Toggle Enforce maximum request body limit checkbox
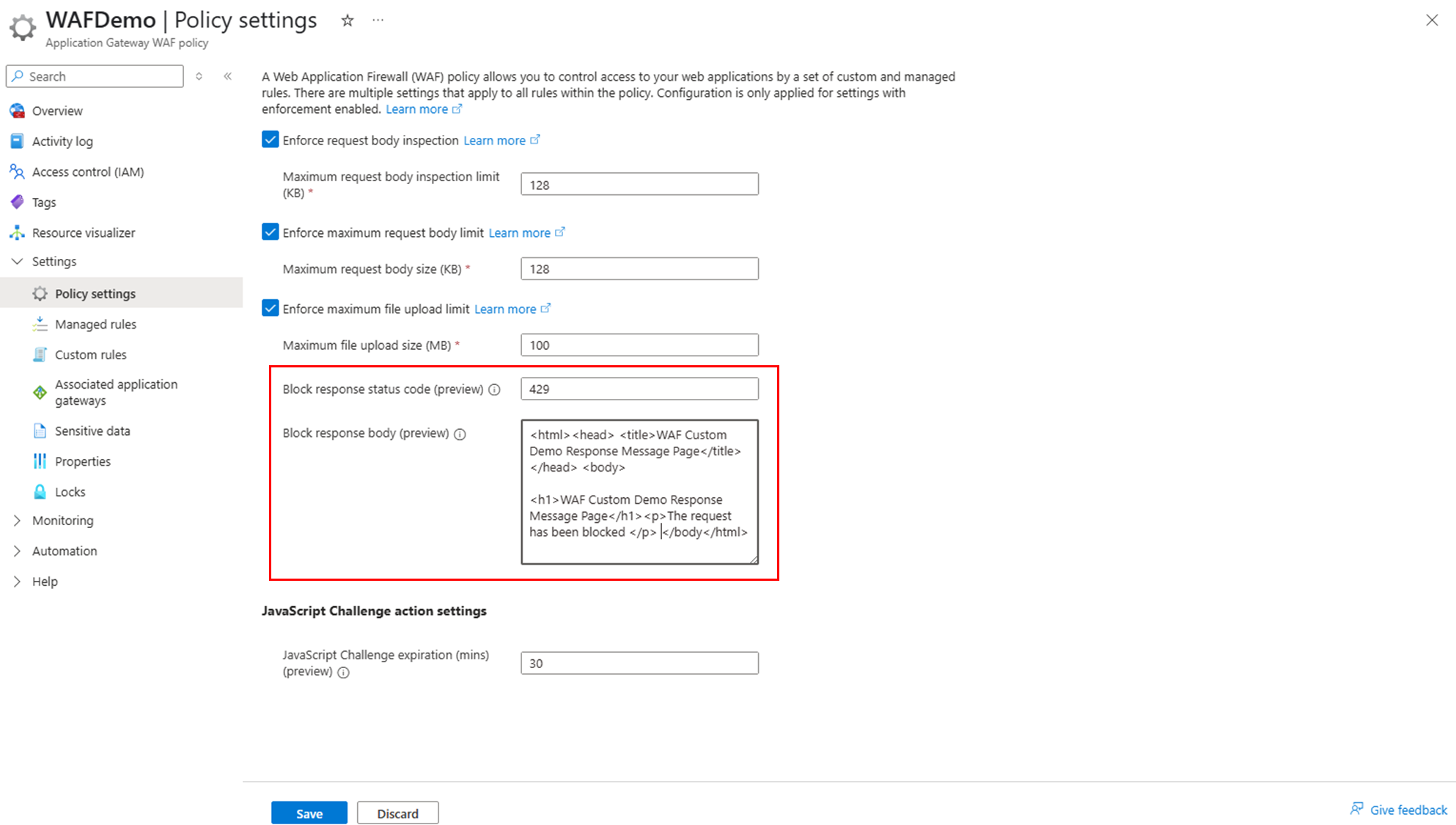The height and width of the screenshot is (825, 1456). [271, 232]
